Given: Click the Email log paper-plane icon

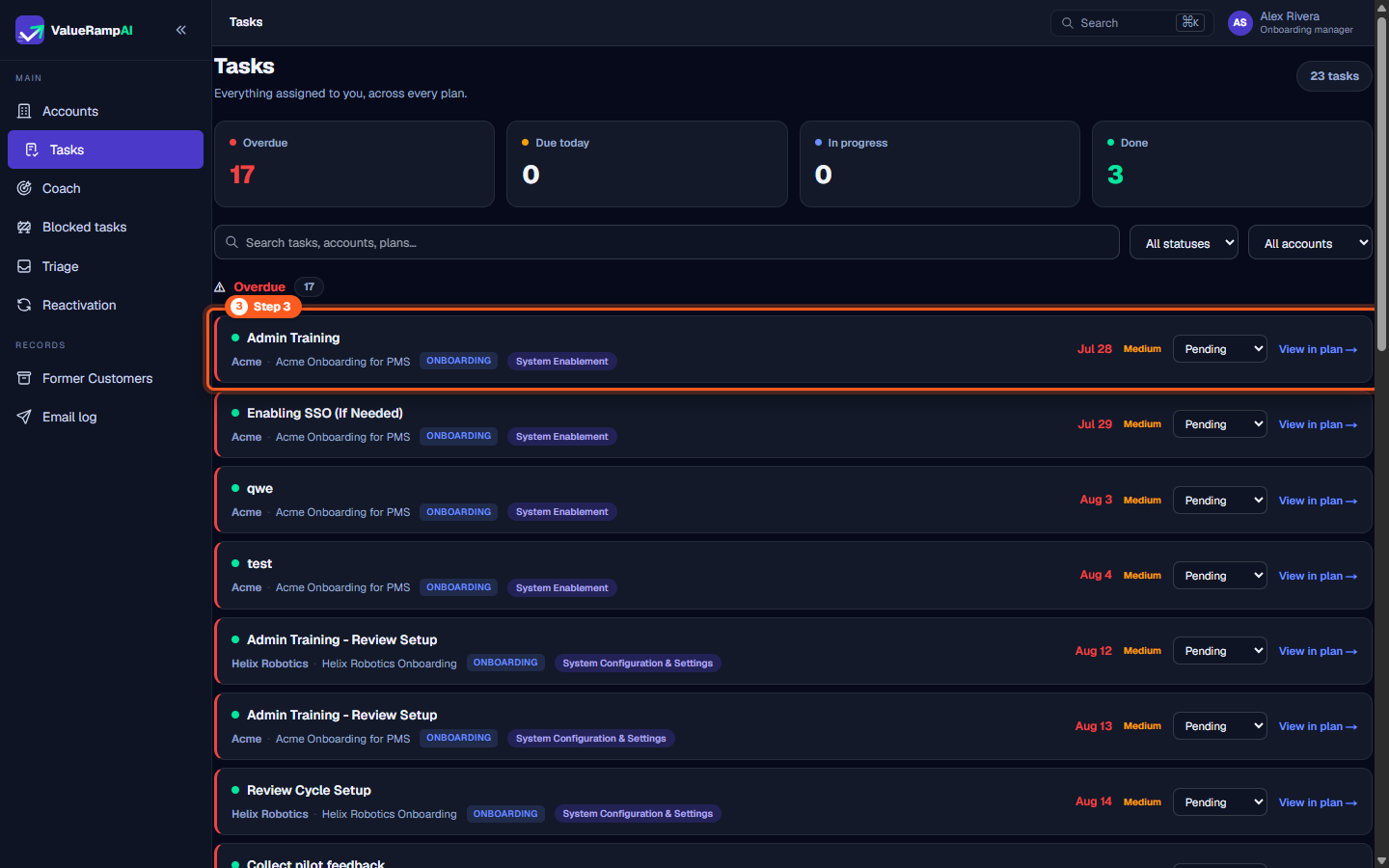Looking at the screenshot, I should [24, 417].
